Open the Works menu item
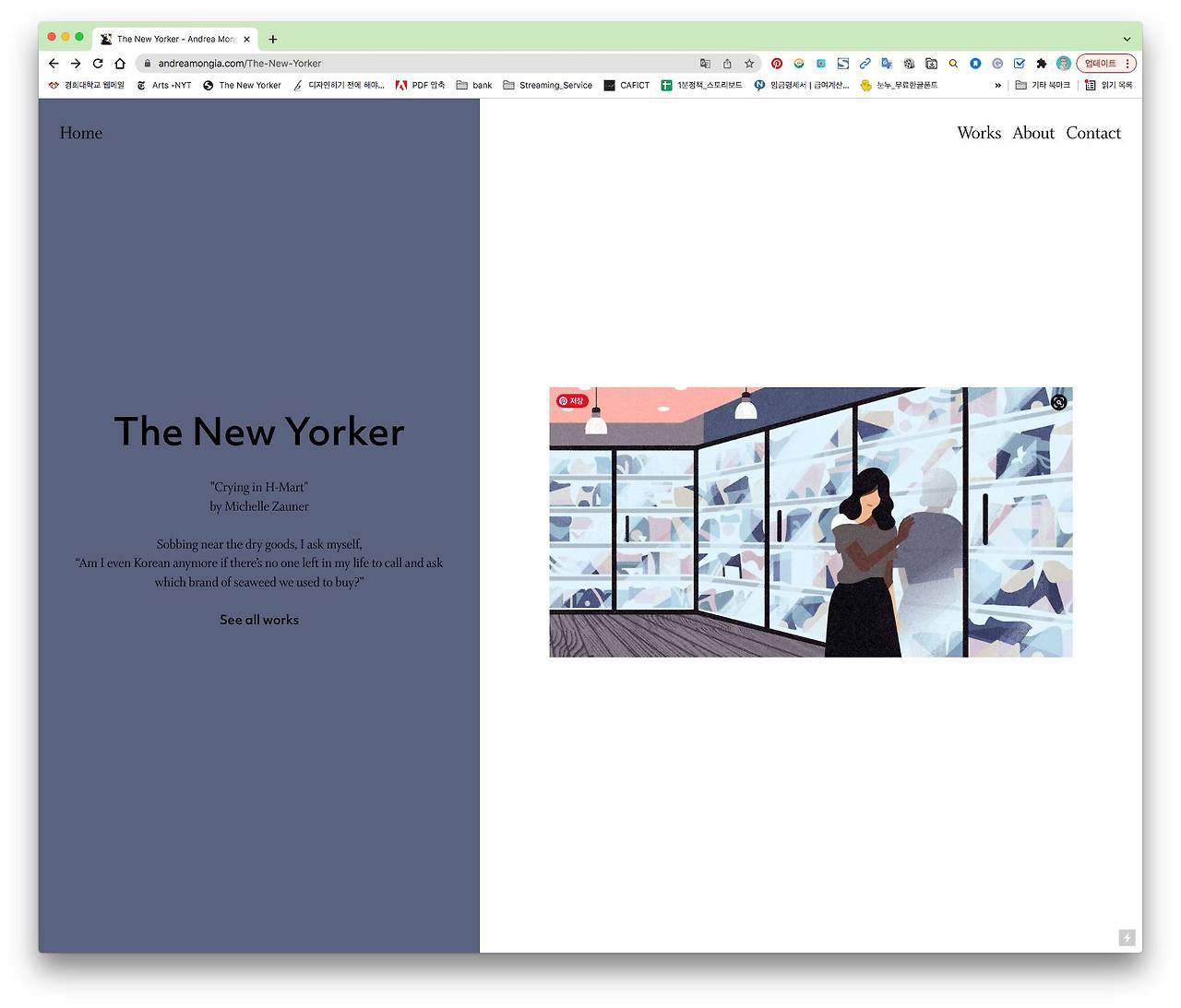The width and height of the screenshot is (1181, 1008). coord(979,133)
